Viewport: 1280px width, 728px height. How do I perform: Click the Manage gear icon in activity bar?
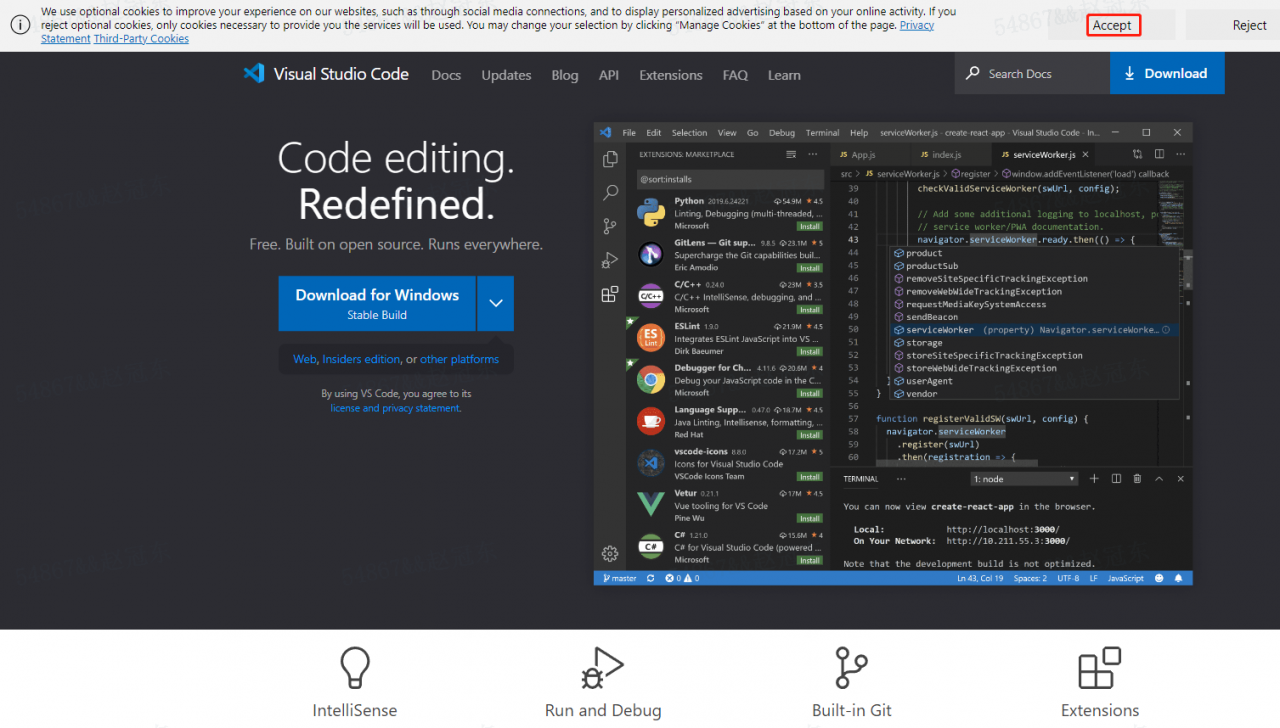pos(610,553)
